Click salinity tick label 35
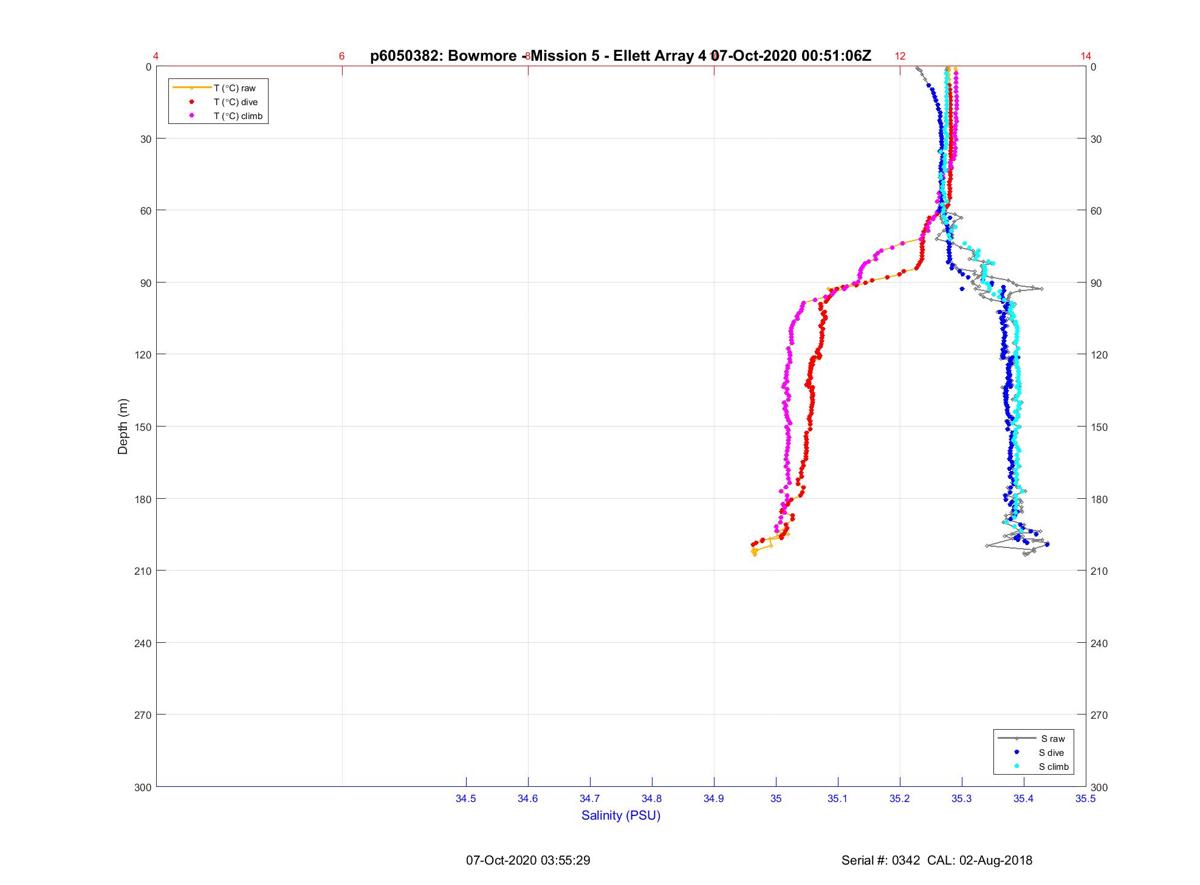The width and height of the screenshot is (1200, 885). point(776,798)
